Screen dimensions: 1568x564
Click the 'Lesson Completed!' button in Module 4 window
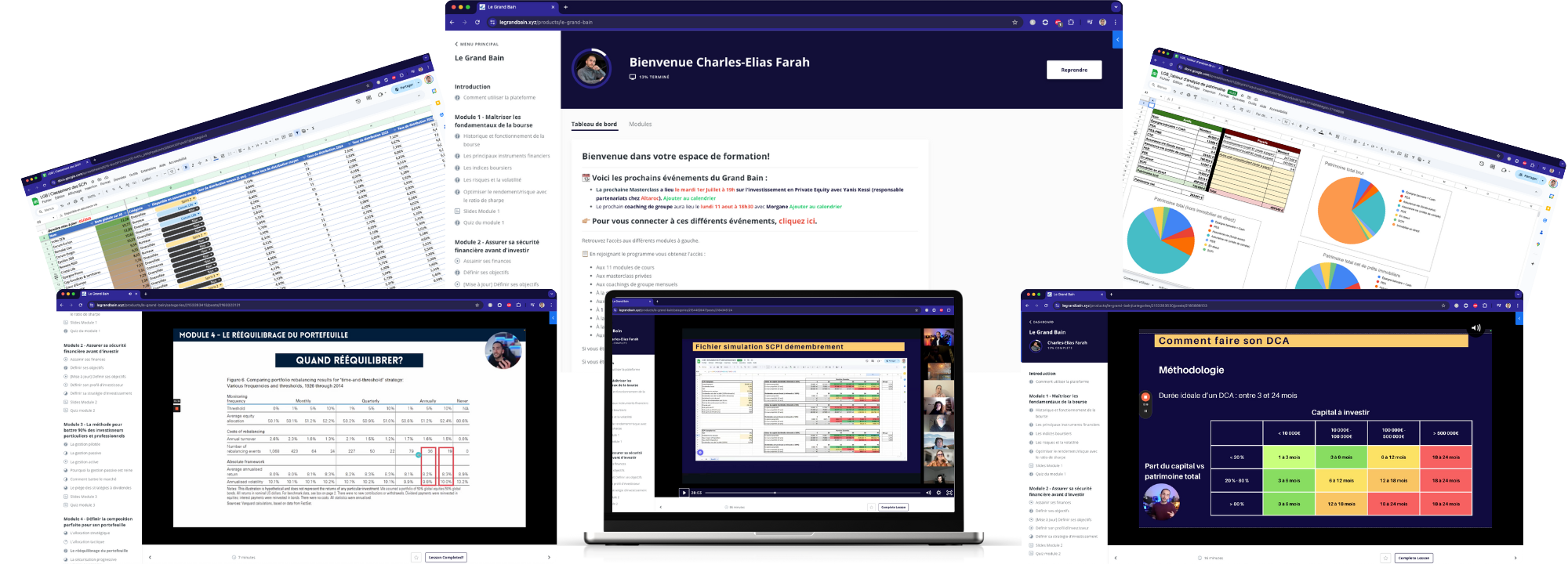coord(446,558)
